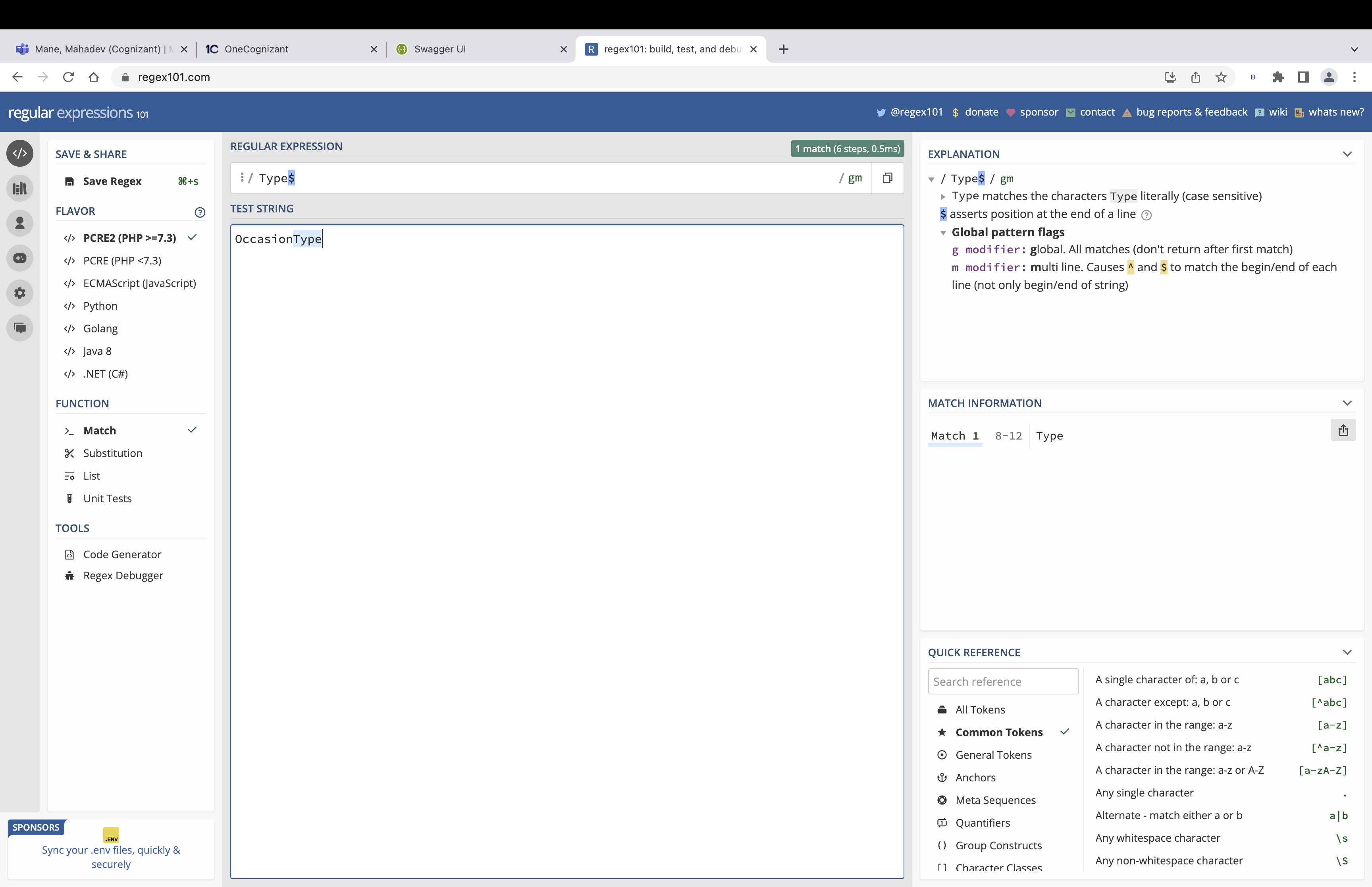Click the Code Generator tool icon

tap(70, 554)
